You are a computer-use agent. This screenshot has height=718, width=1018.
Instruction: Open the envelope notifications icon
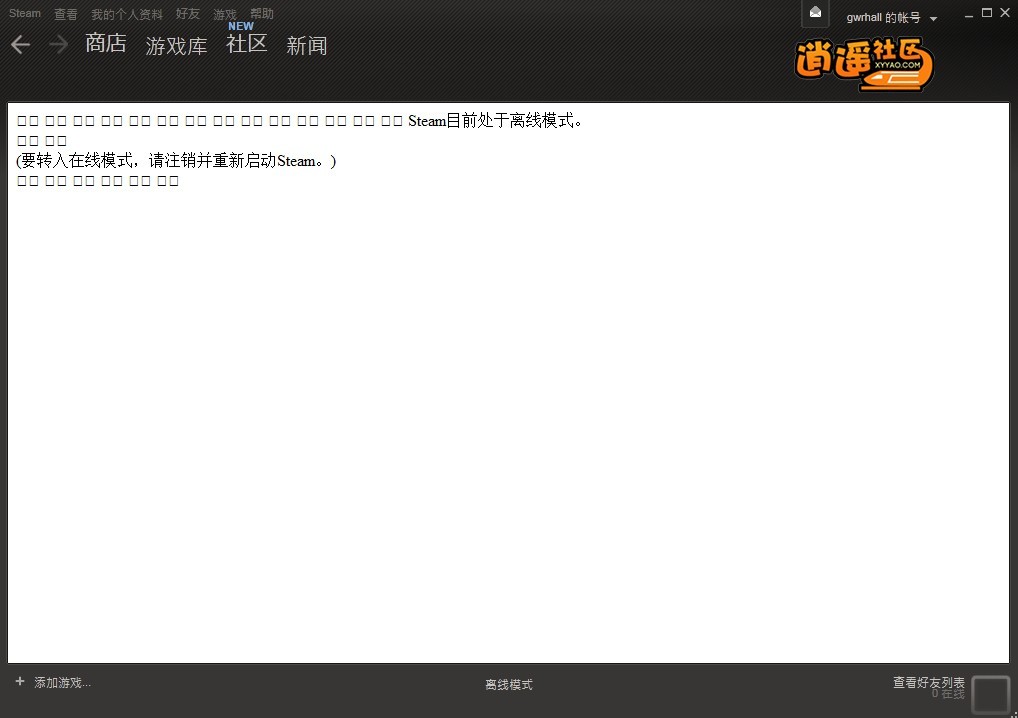(816, 13)
